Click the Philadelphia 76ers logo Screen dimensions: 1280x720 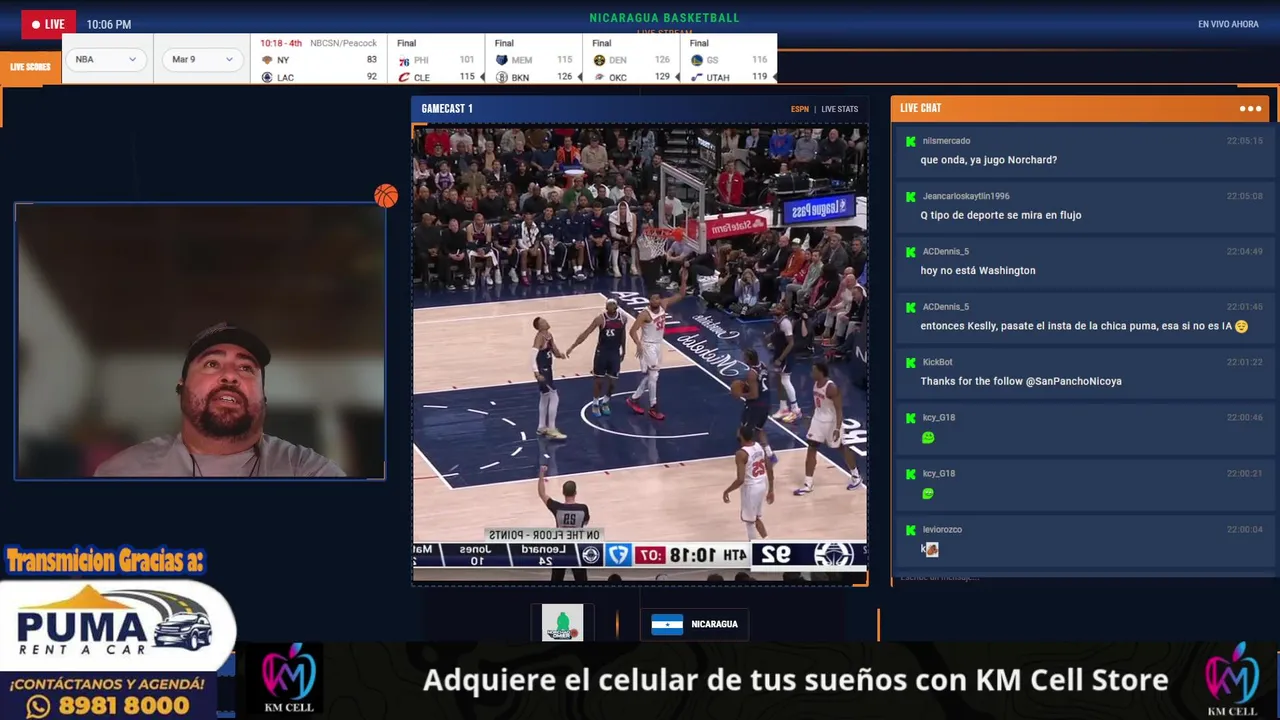coord(403,60)
